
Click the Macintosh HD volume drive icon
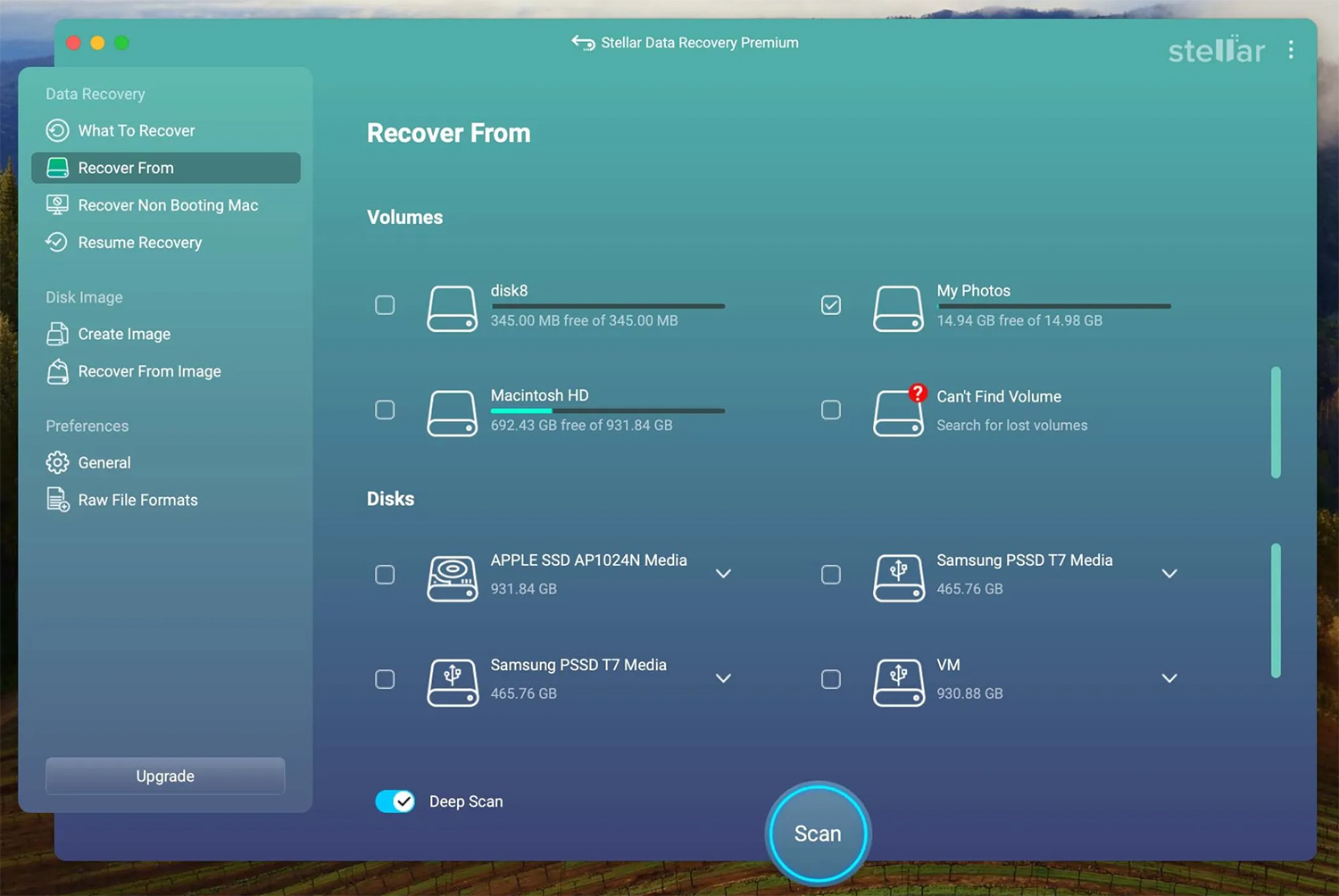tap(452, 413)
